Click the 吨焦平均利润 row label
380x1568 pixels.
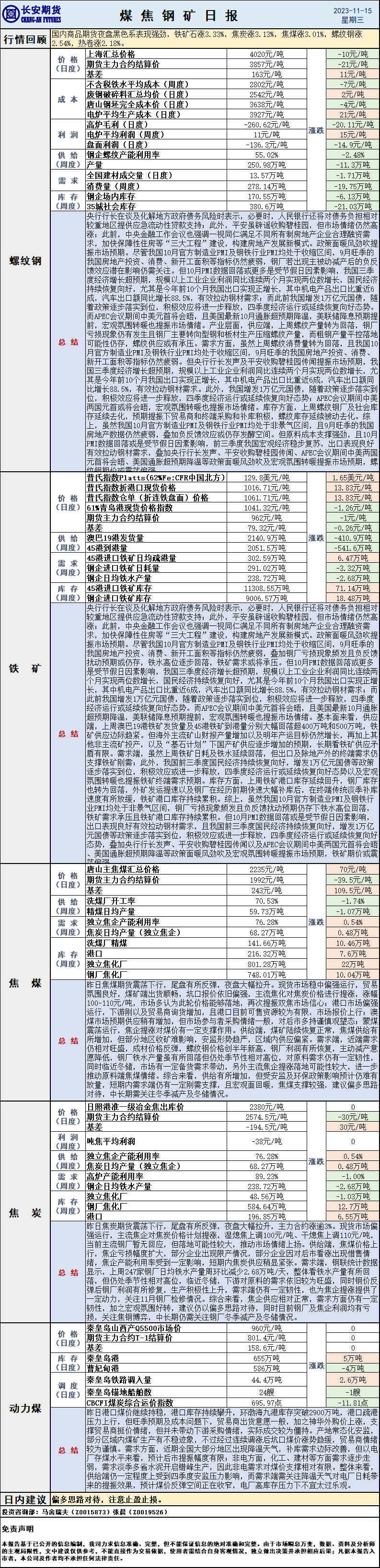[111, 1141]
